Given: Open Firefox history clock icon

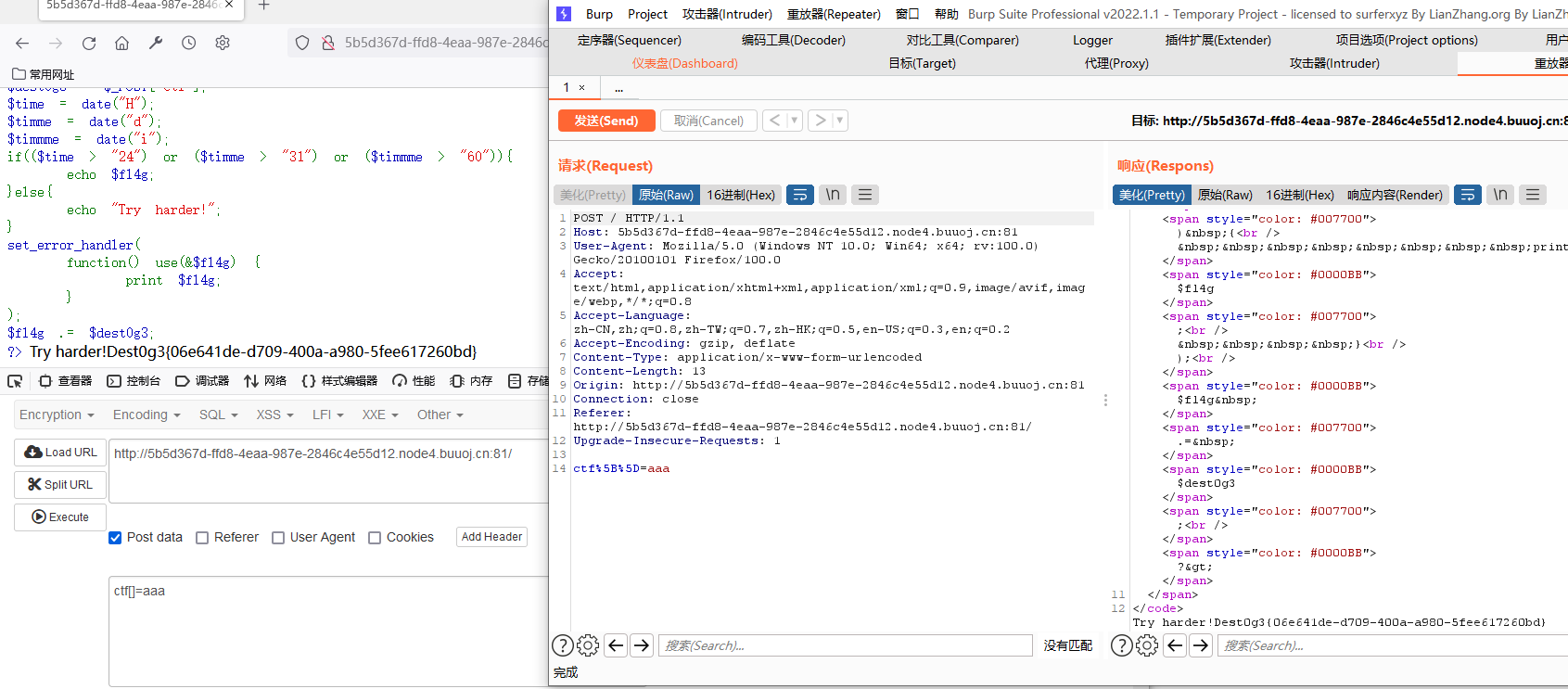Looking at the screenshot, I should point(189,44).
